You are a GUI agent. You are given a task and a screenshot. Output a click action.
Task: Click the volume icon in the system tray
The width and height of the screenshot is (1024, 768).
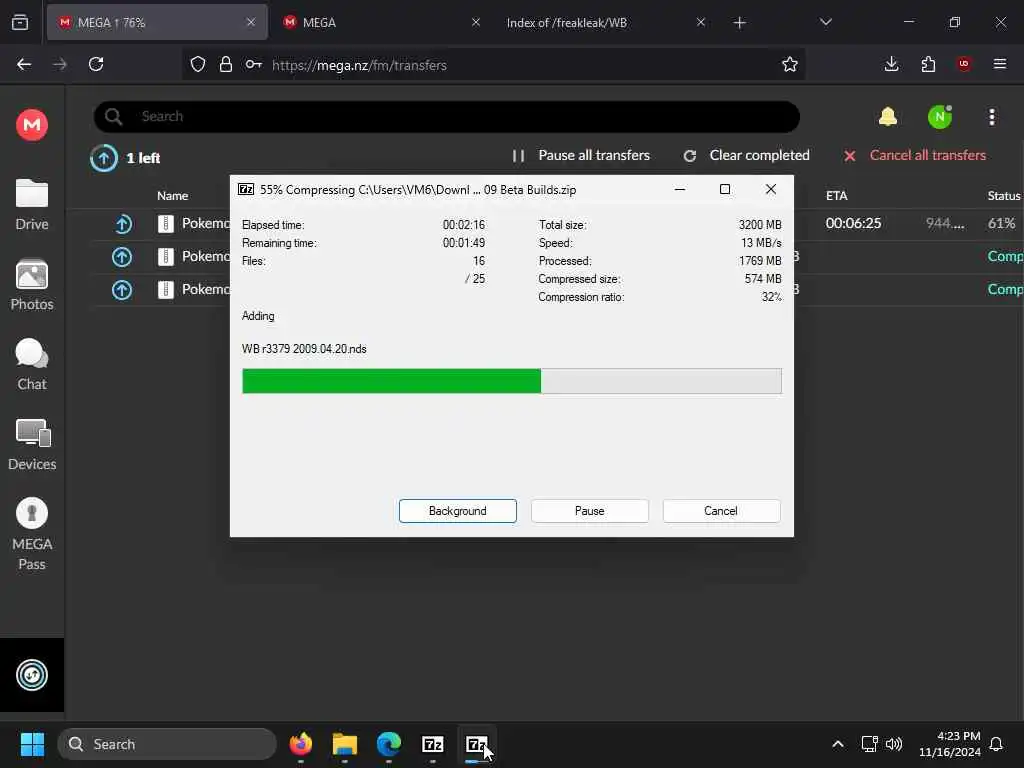pos(893,744)
